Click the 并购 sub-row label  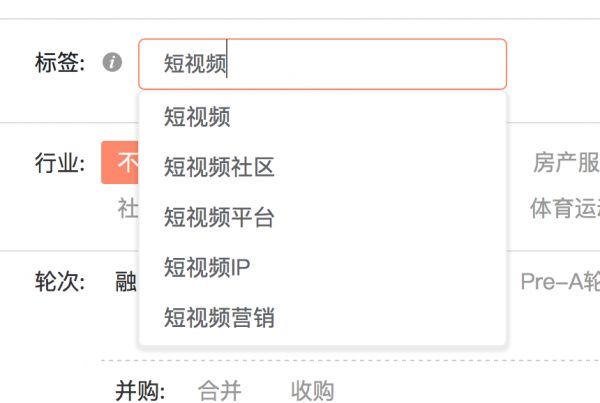point(139,390)
